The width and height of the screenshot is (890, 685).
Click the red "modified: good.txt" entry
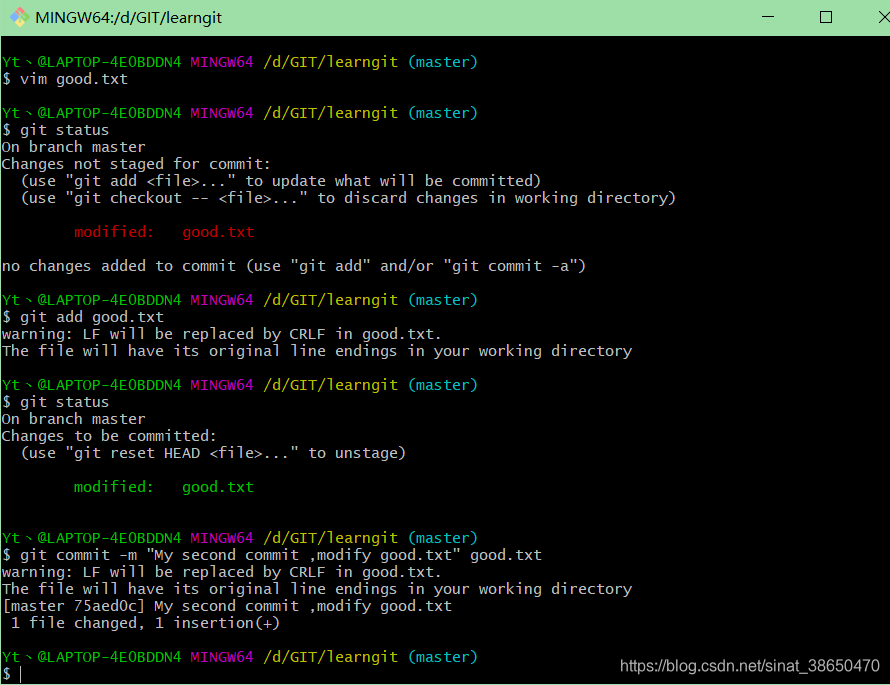pos(164,232)
